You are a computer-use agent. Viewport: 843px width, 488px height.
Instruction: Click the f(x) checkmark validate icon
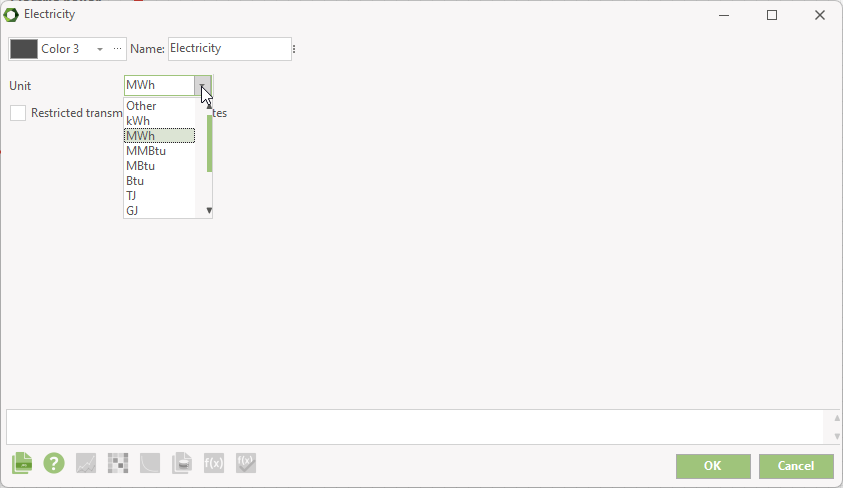pyautogui.click(x=246, y=463)
